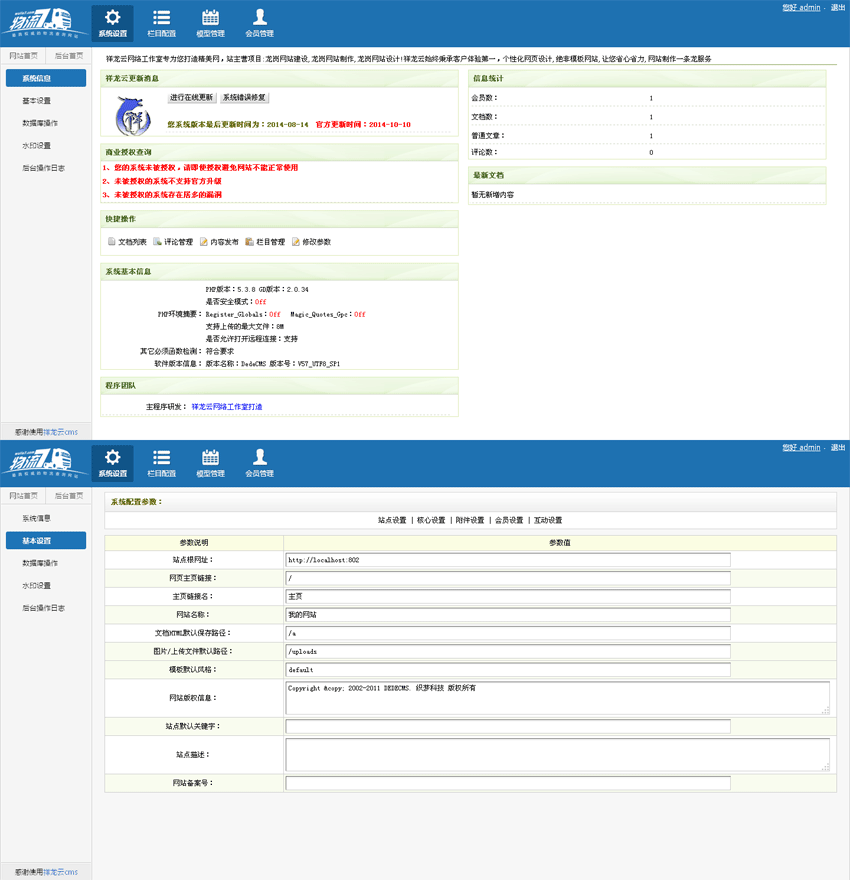Open the 附件设置 settings tab
850x880 pixels.
[x=469, y=520]
